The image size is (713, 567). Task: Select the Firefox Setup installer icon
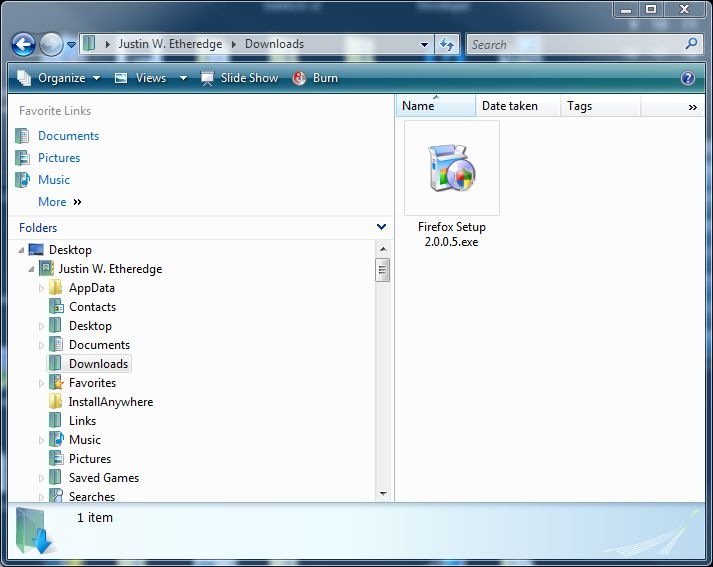(x=452, y=168)
